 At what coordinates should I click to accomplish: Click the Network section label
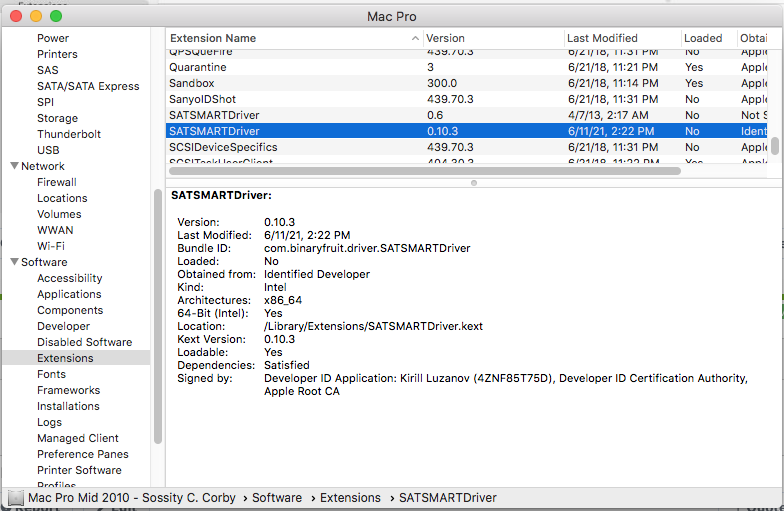43,166
